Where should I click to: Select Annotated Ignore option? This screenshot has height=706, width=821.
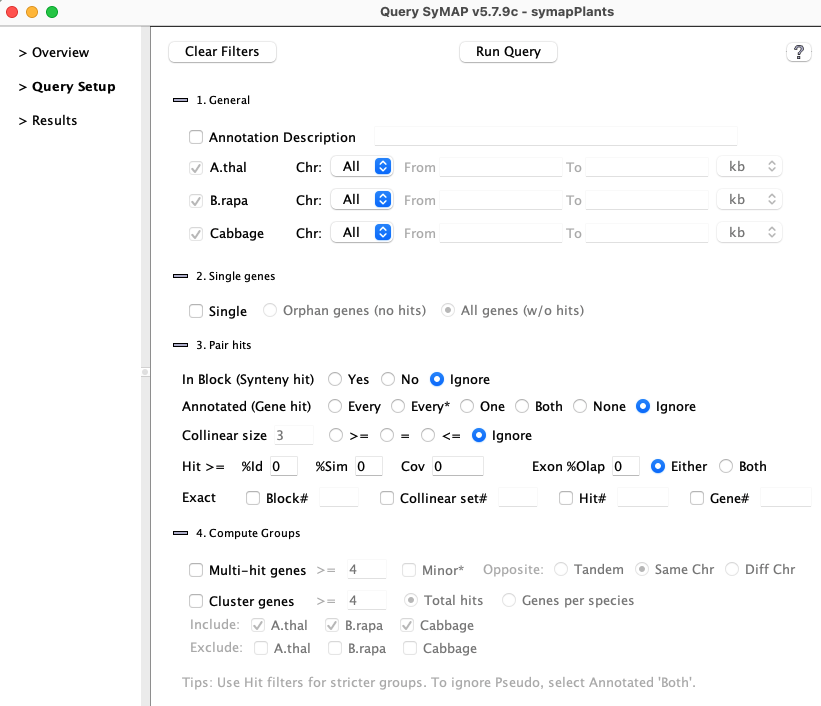(x=643, y=406)
